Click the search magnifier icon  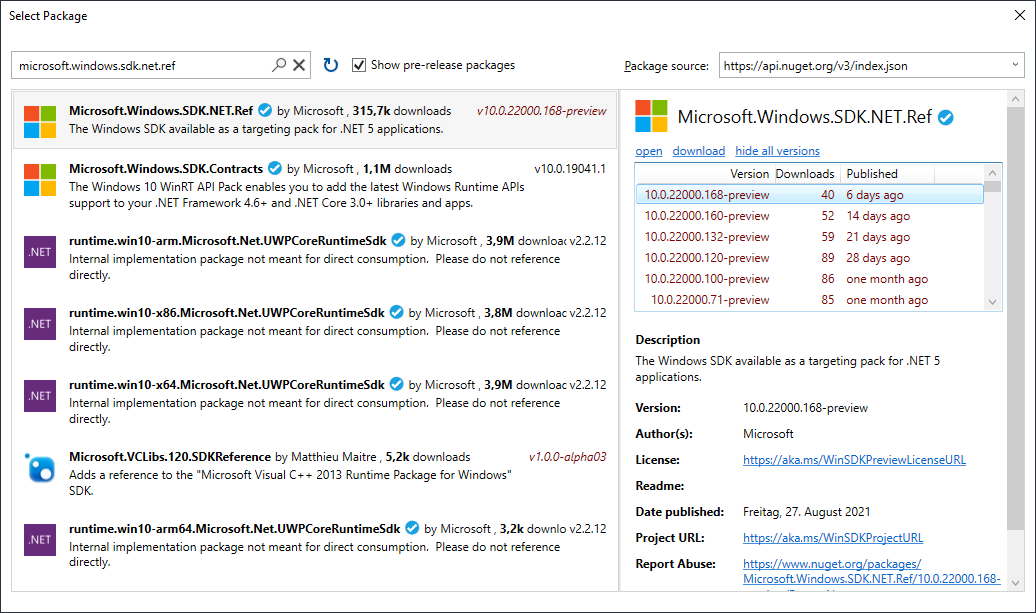[x=279, y=65]
